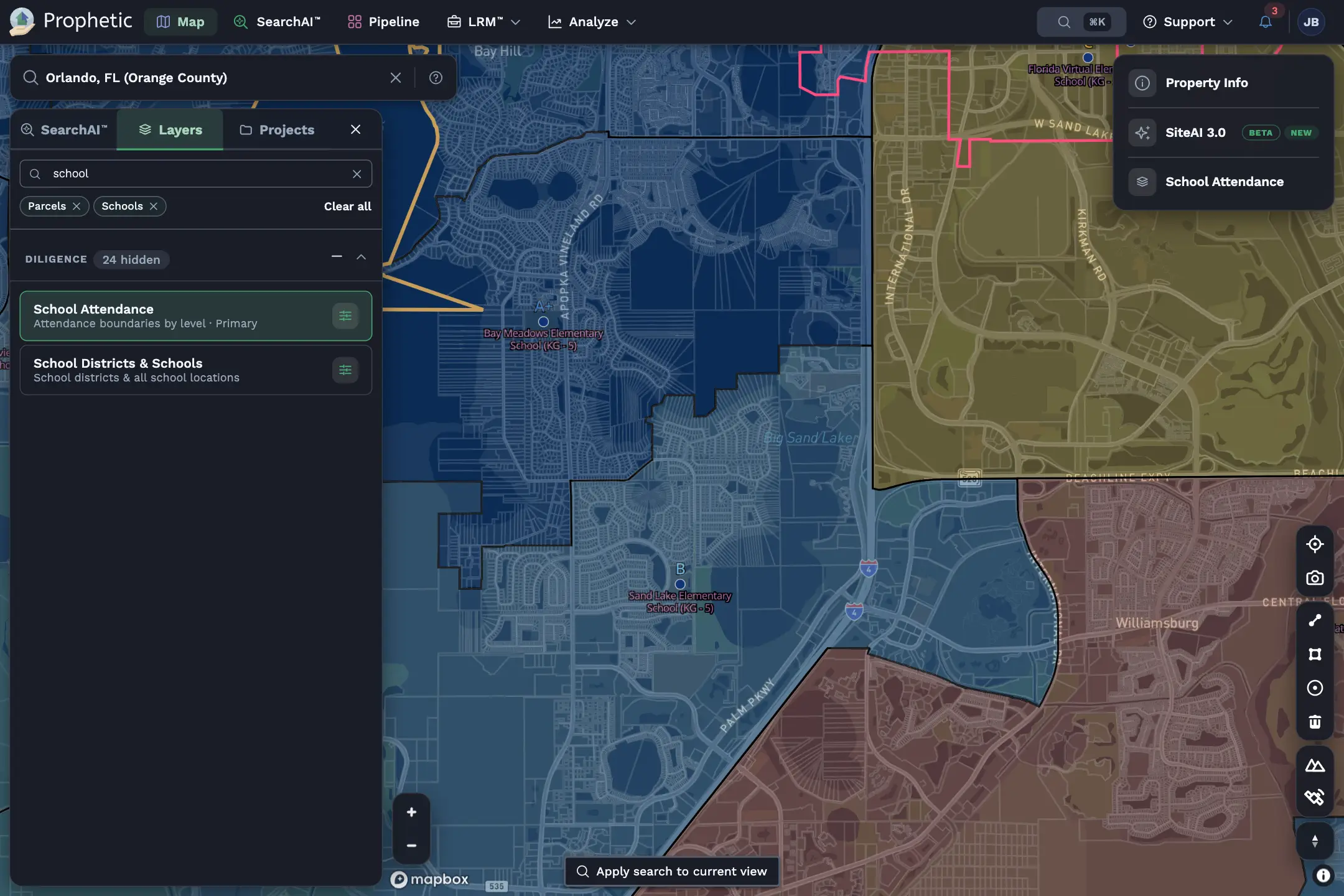Open Property Info panel
The image size is (1344, 896).
pyautogui.click(x=1223, y=83)
